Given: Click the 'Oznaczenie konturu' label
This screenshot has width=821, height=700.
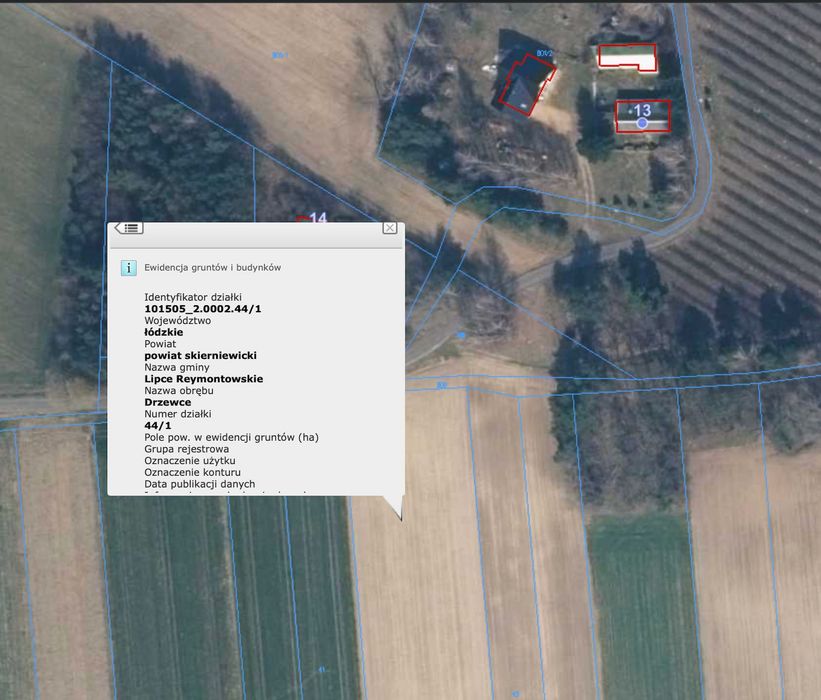Looking at the screenshot, I should [193, 472].
